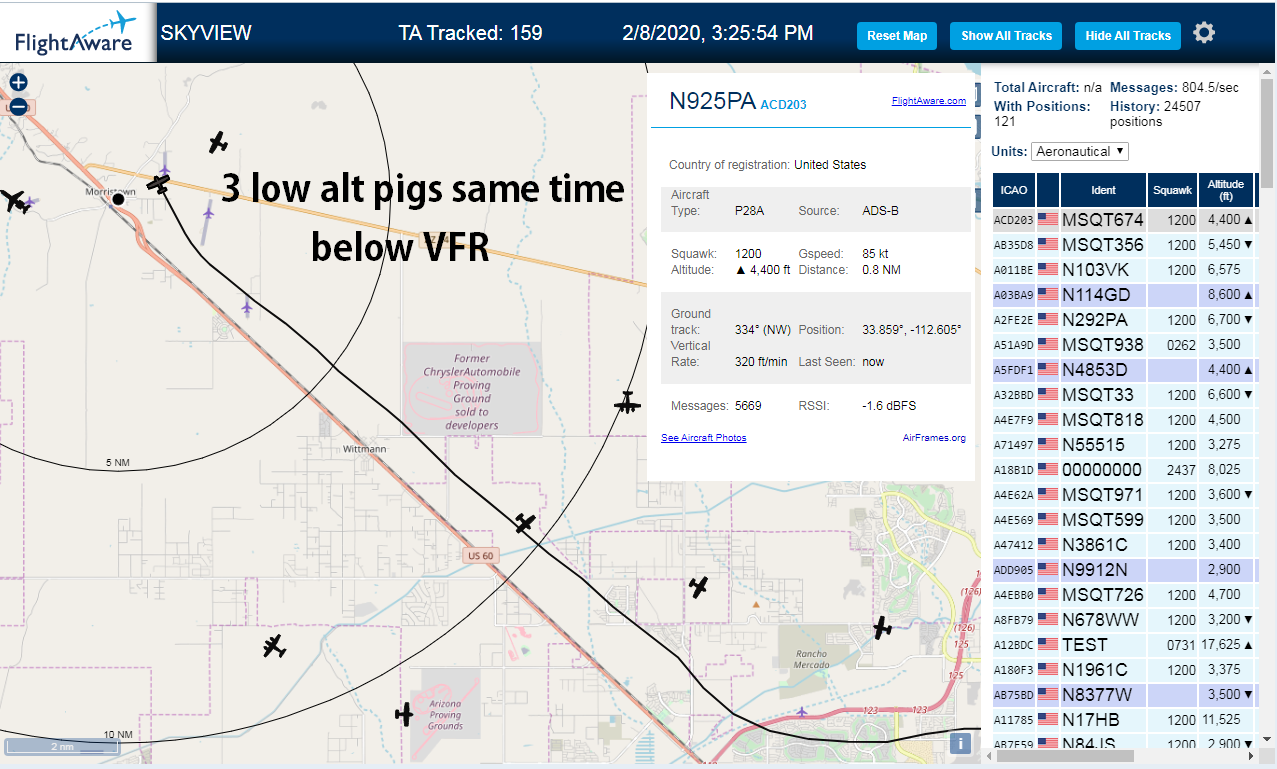Open the map info 'i' button
1277x769 pixels.
[x=960, y=743]
